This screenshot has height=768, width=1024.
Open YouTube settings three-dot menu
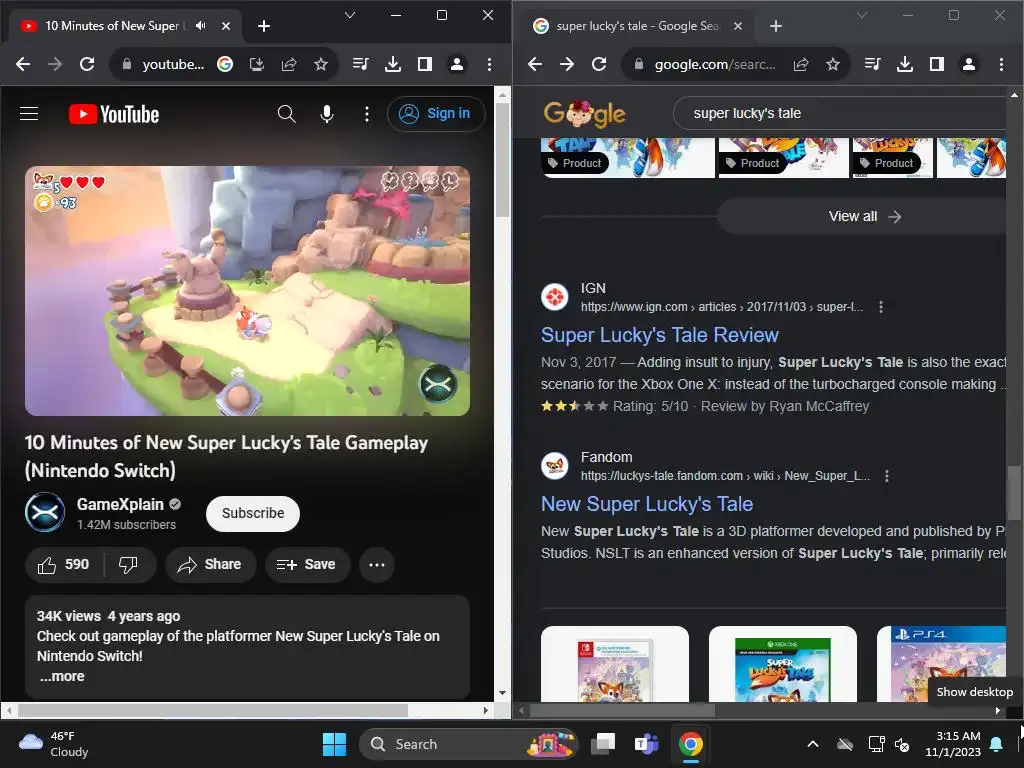pyautogui.click(x=367, y=114)
